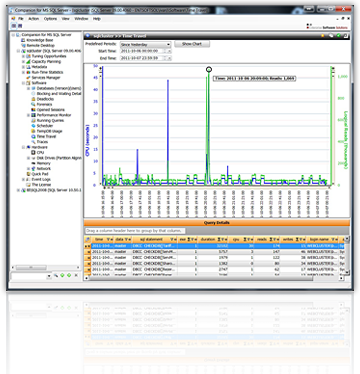Click the Start Time field
This screenshot has height=374, width=360.
pyautogui.click(x=145, y=51)
